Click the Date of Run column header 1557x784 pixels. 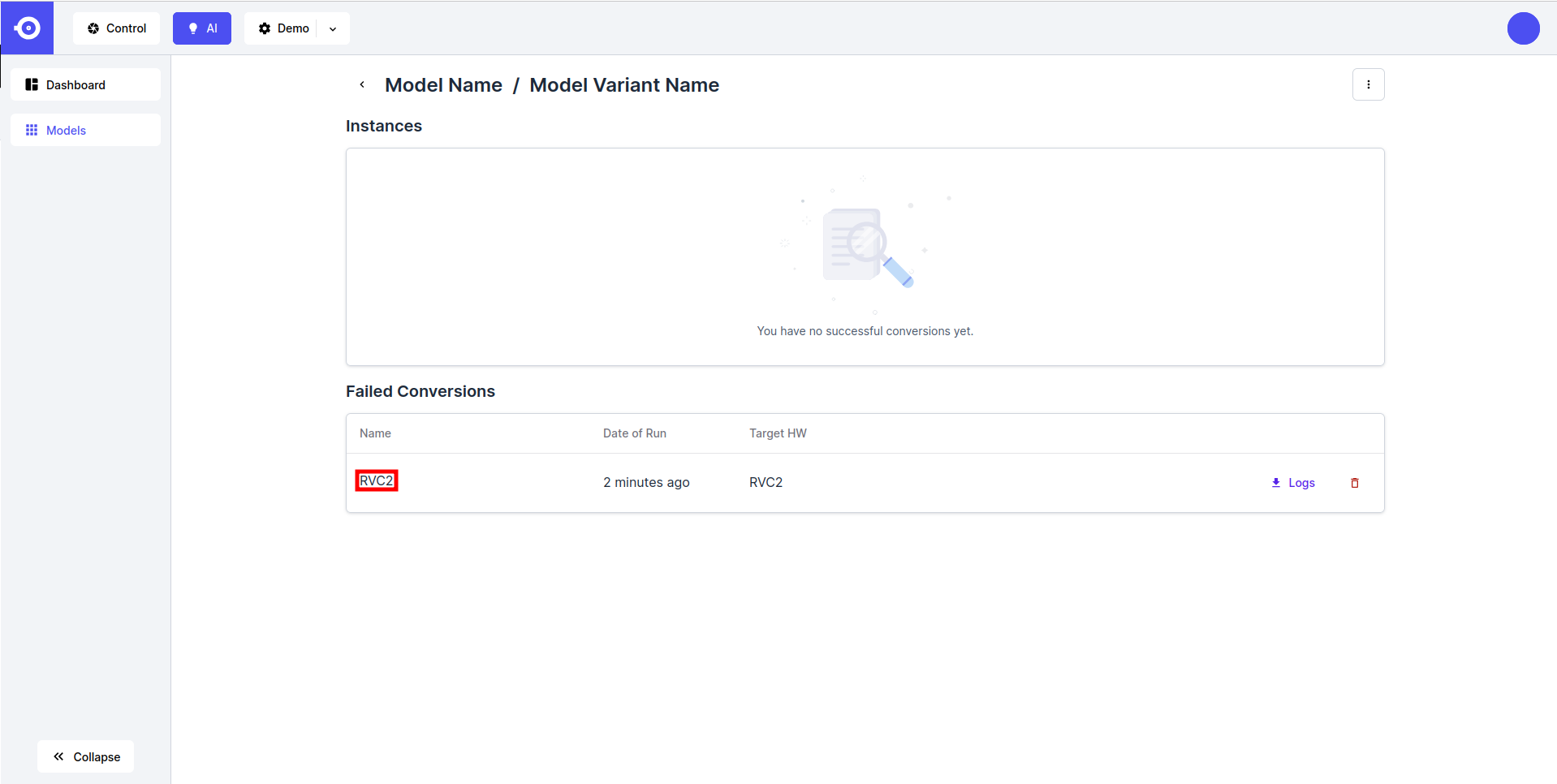[x=634, y=433]
